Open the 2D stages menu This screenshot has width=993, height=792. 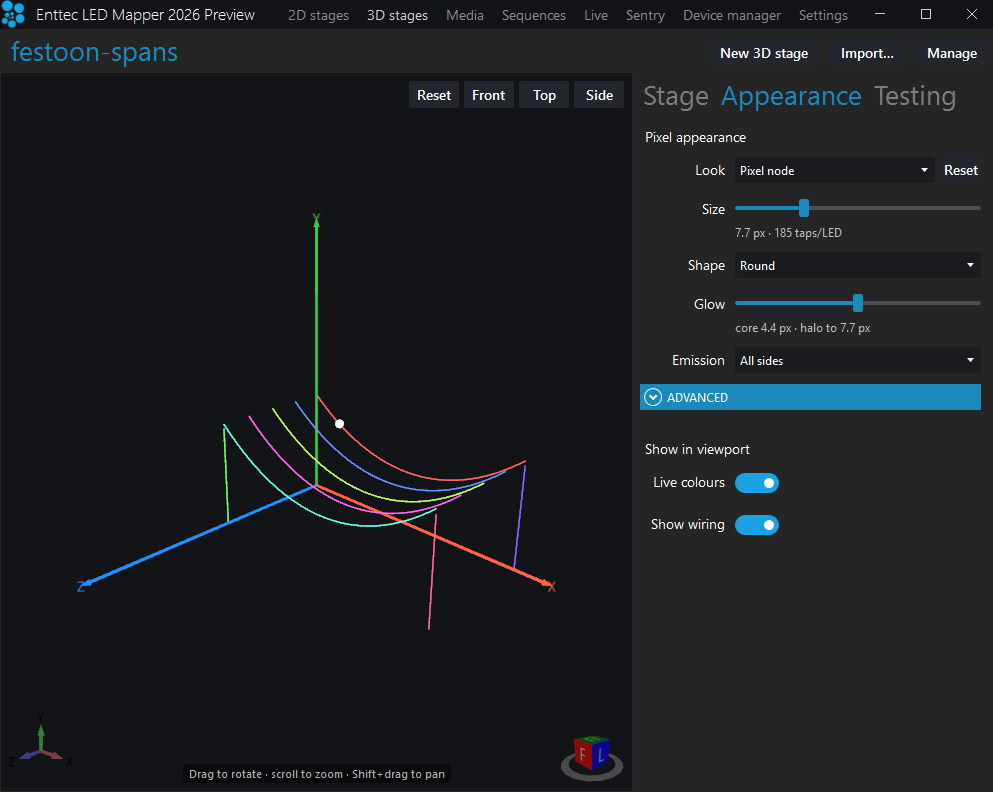318,15
